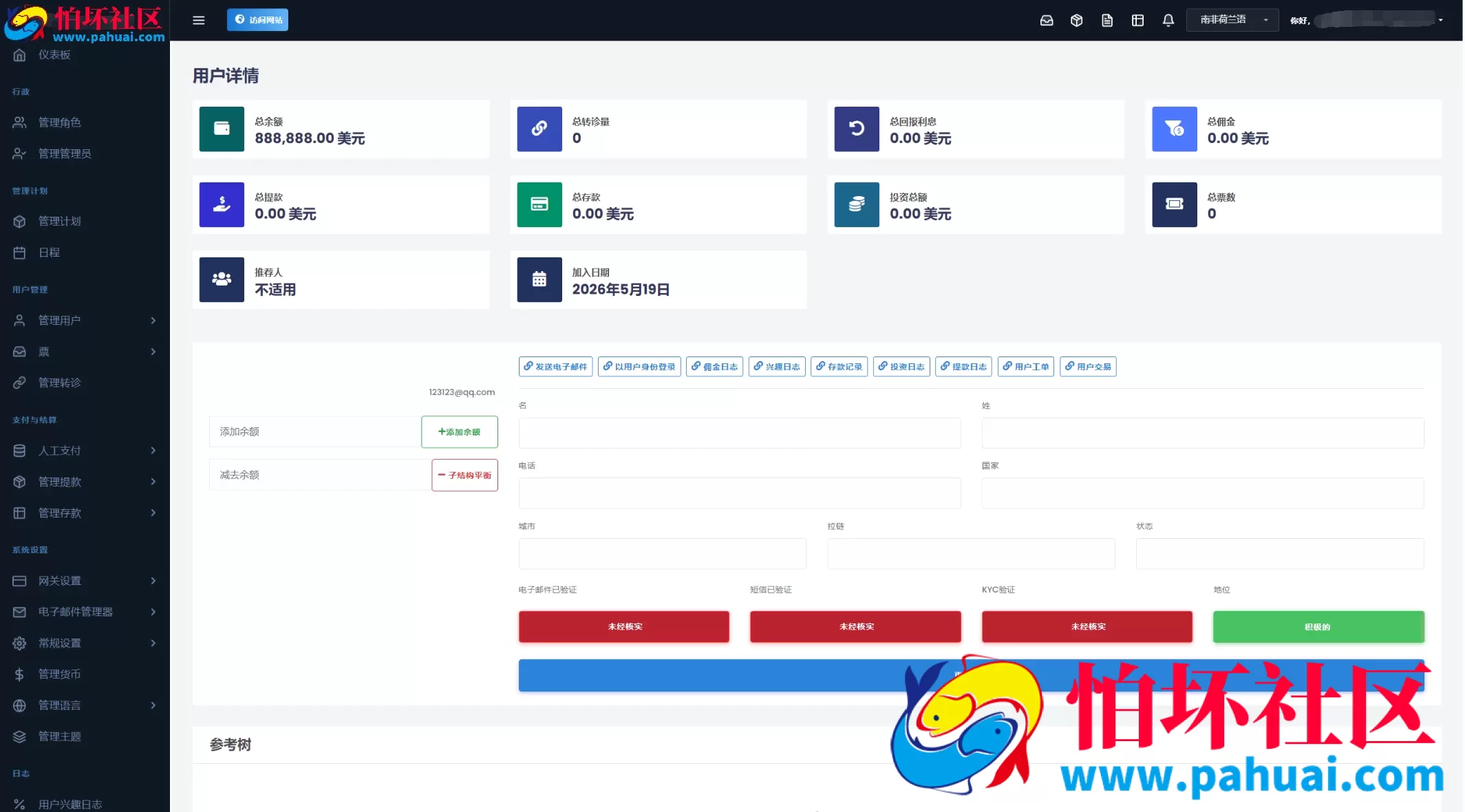1465x812 pixels.
Task: Open the notification bell
Action: (x=1168, y=20)
